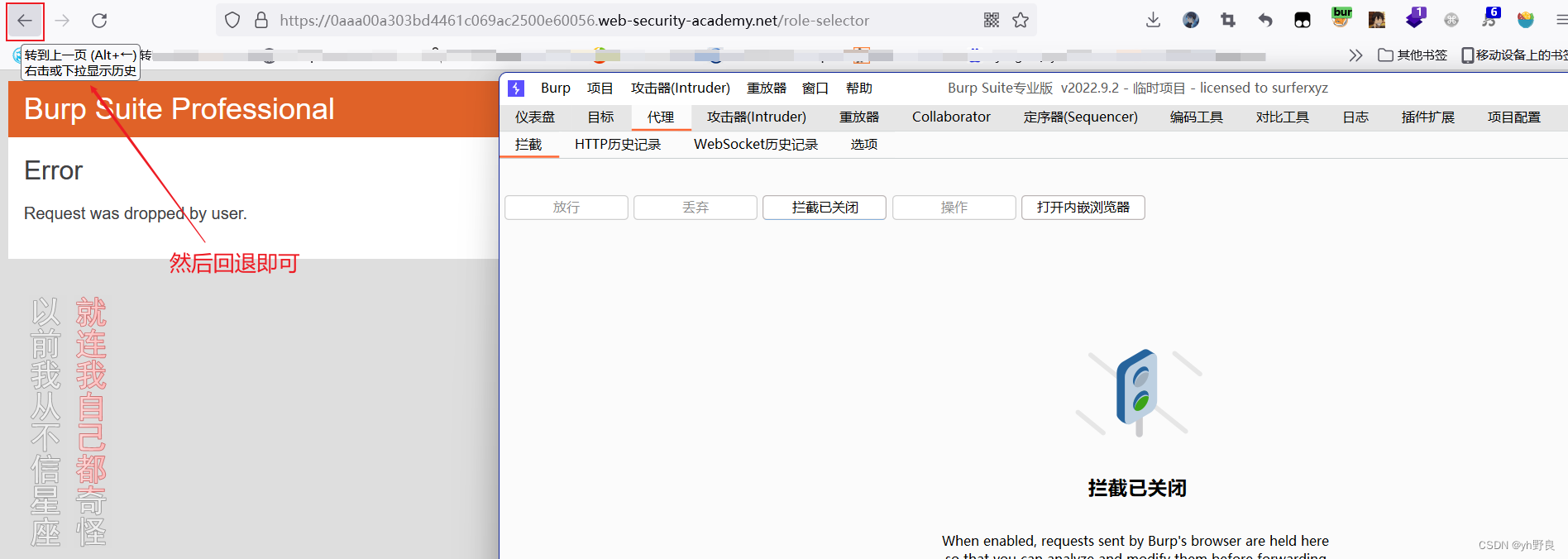Open the 重放器 menu in menu bar
Viewport: 1568px width, 559px height.
(767, 88)
